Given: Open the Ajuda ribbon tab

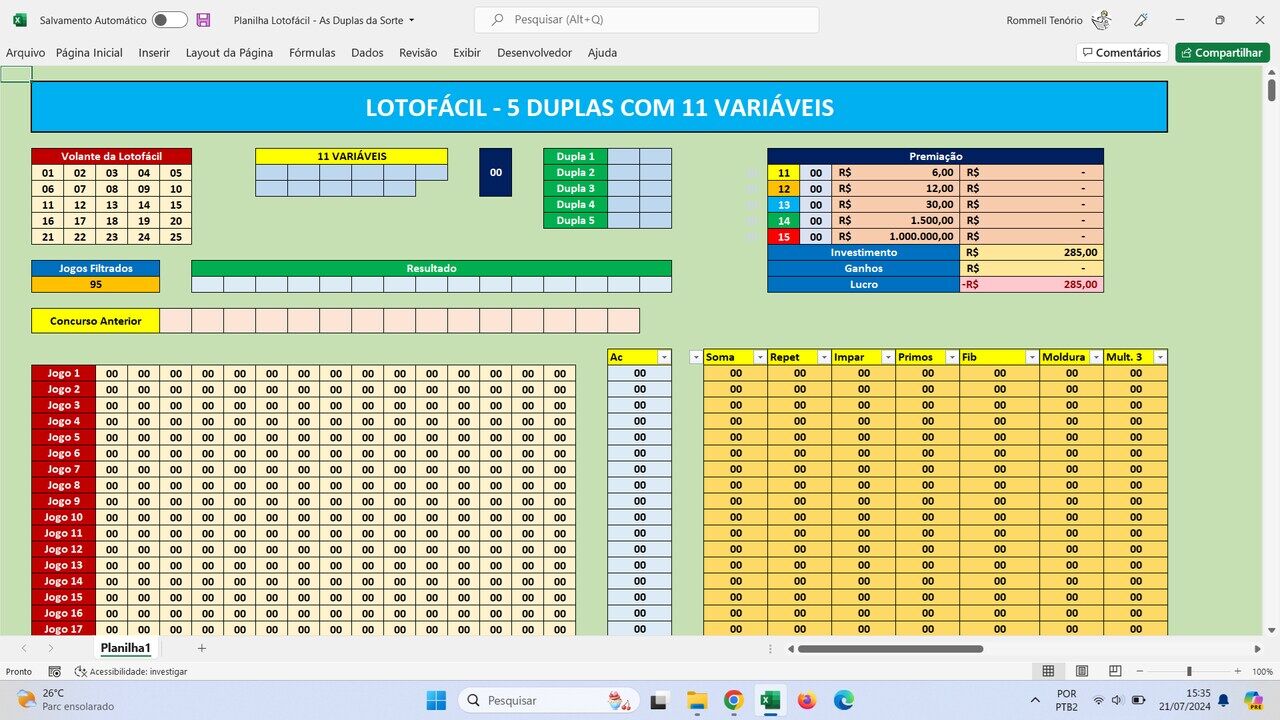Looking at the screenshot, I should (x=602, y=53).
